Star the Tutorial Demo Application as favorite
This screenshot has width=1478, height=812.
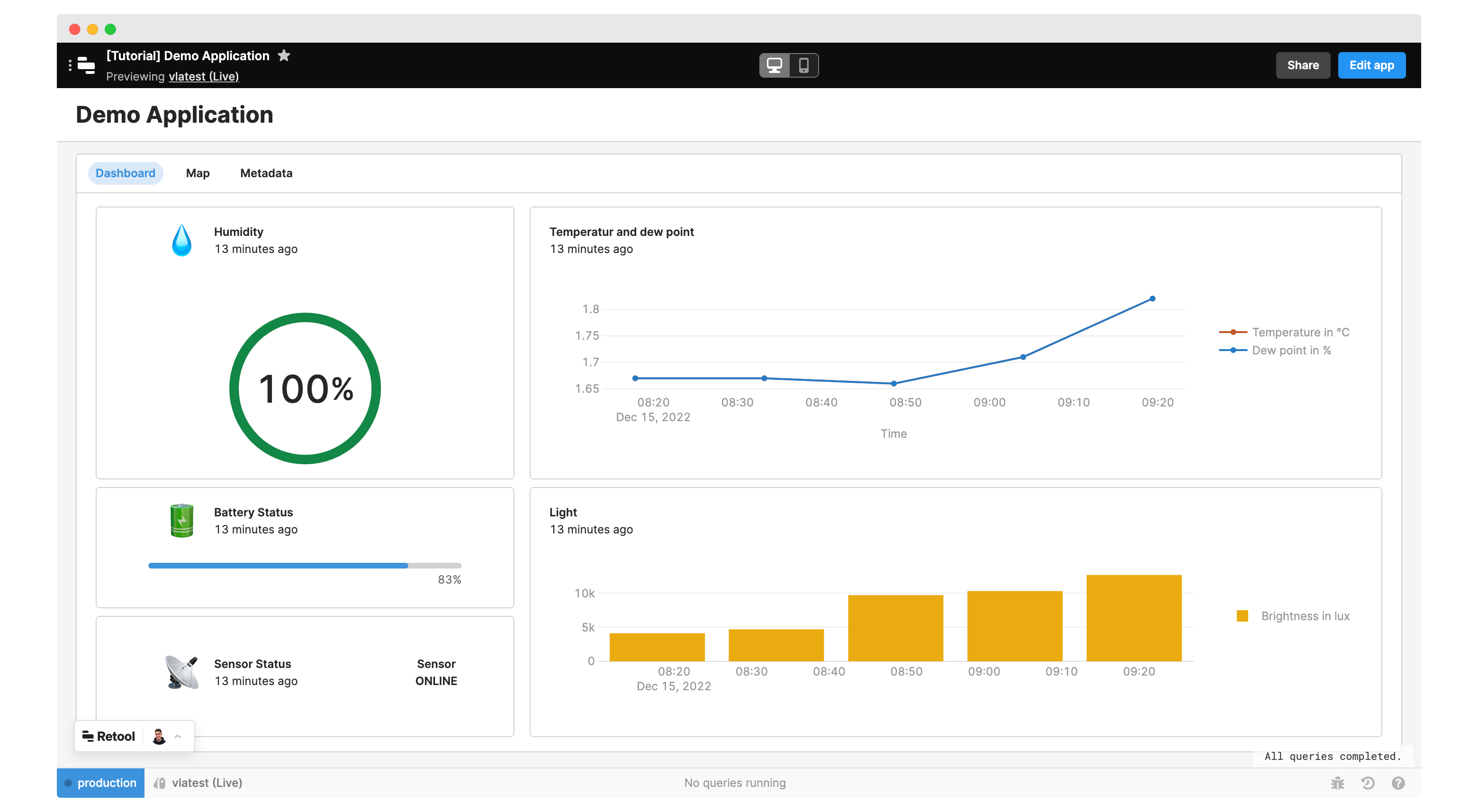(283, 55)
